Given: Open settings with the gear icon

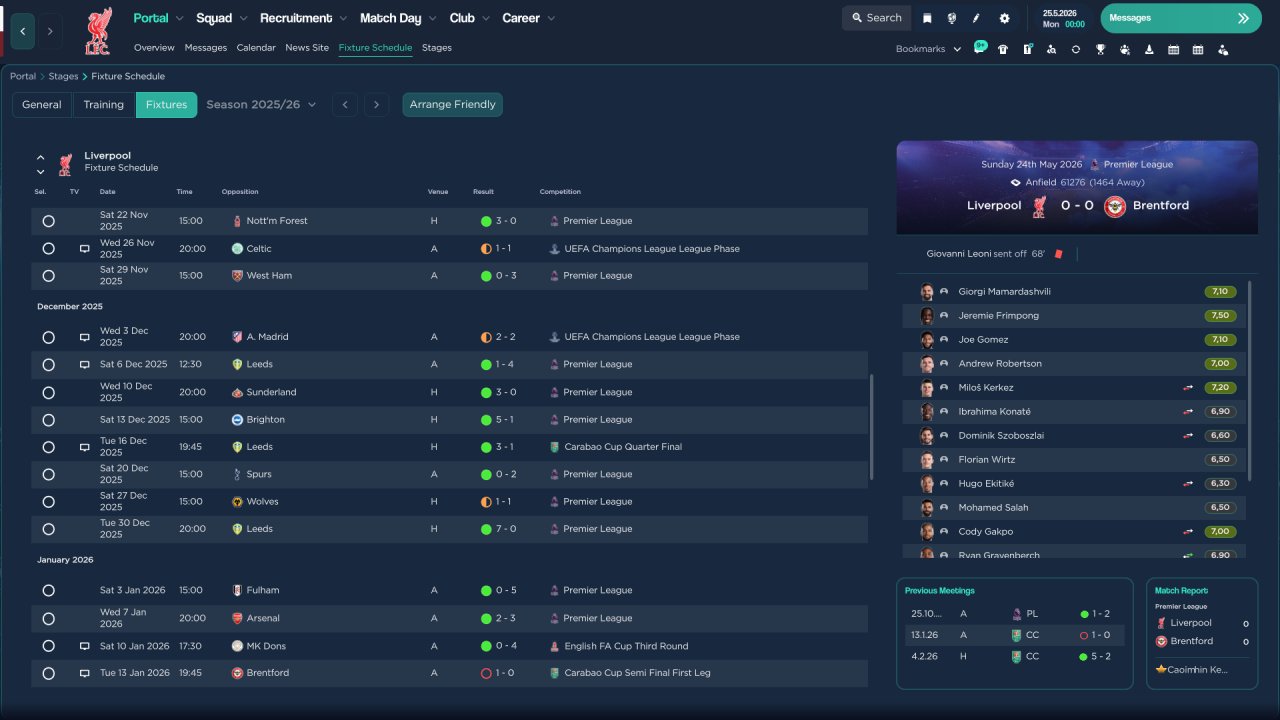Looking at the screenshot, I should tap(1004, 18).
